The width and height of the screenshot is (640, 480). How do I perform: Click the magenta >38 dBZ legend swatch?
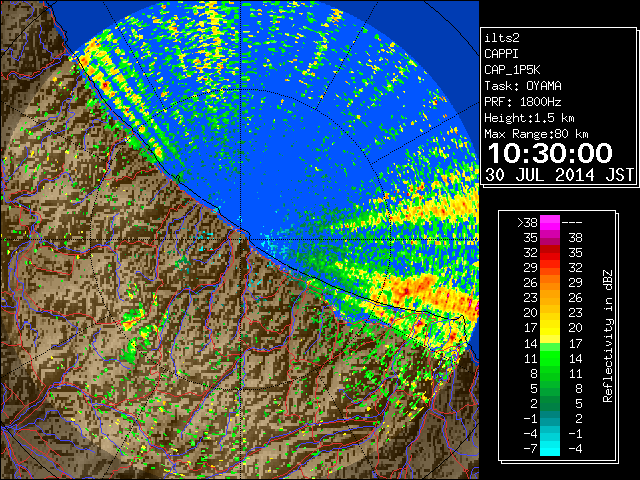(x=550, y=223)
